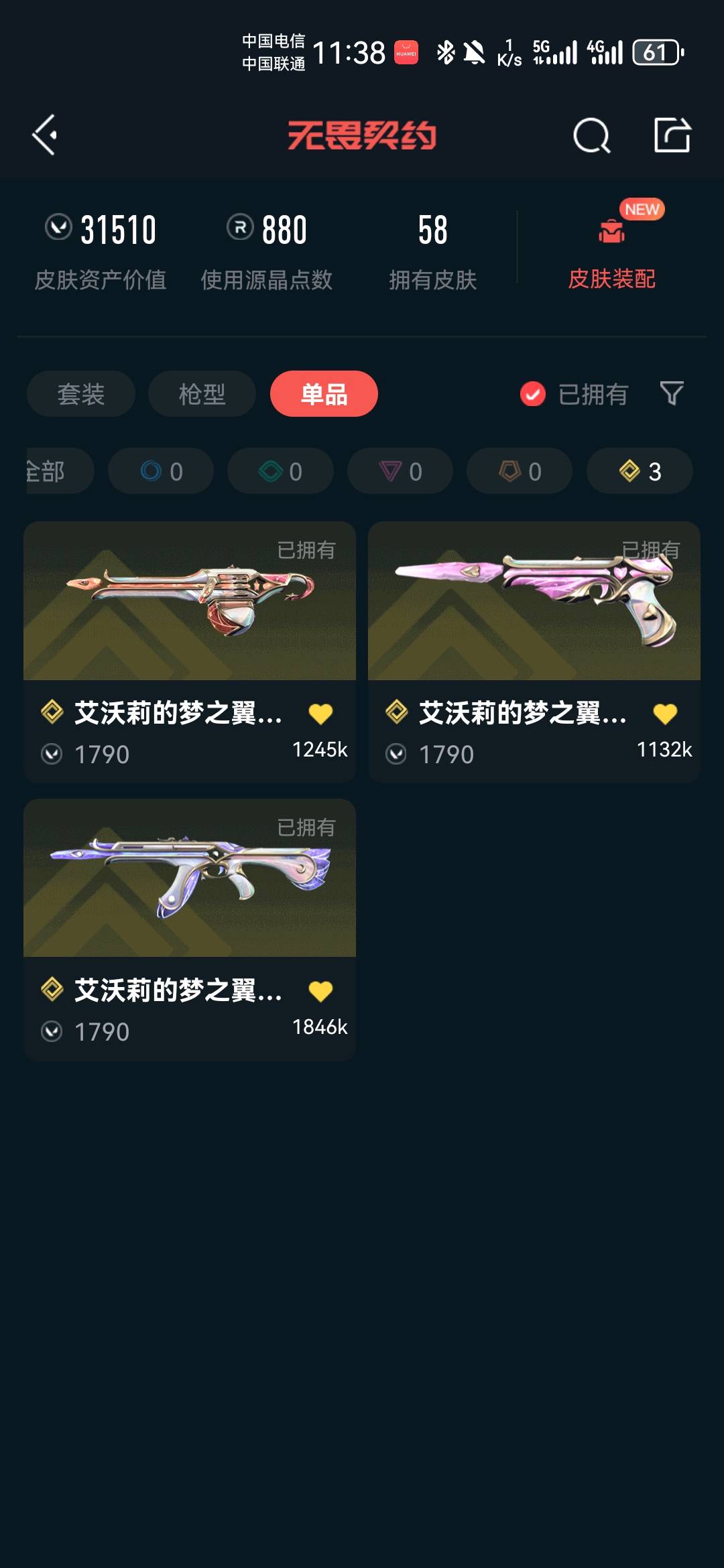This screenshot has width=724, height=1568.
Task: Open the search magnifier icon
Action: (x=592, y=135)
